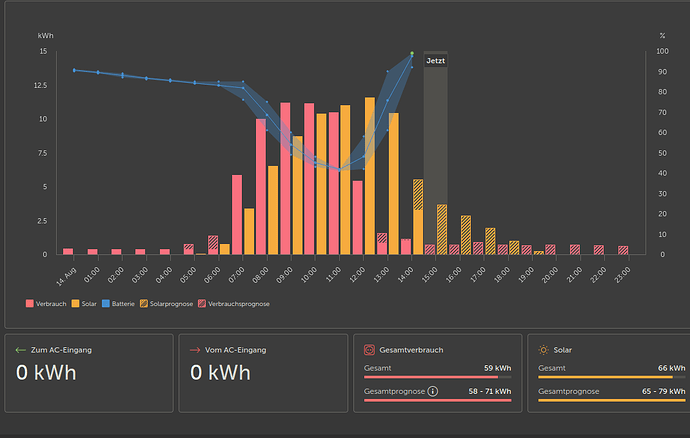Click the red Vom AC-Eingang arrow
The width and height of the screenshot is (690, 438).
pos(195,350)
